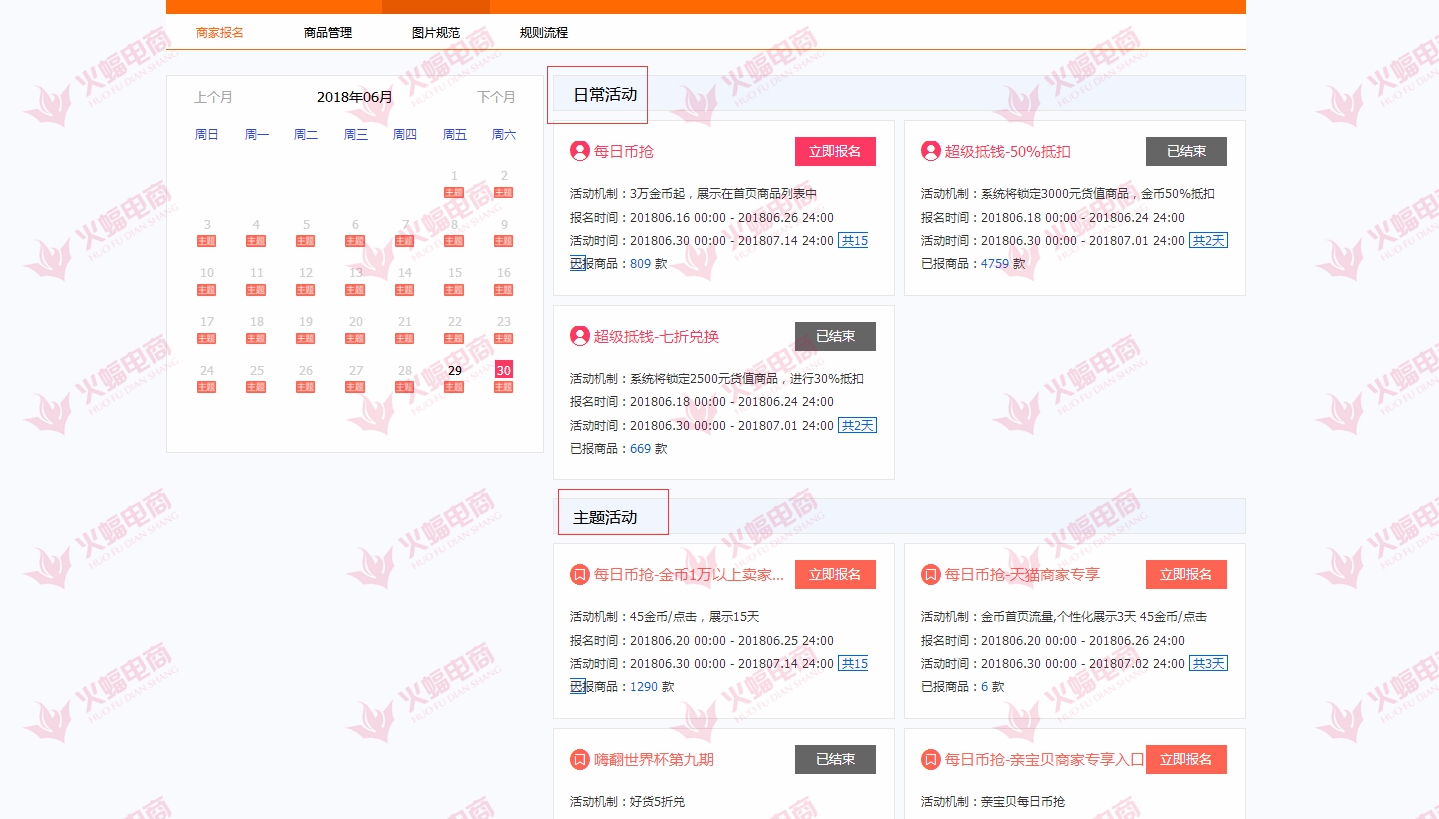Viewport: 1439px width, 819px height.
Task: Click 立即报名 on 每日币抢-天猫商家专享
Action: pyautogui.click(x=1186, y=574)
